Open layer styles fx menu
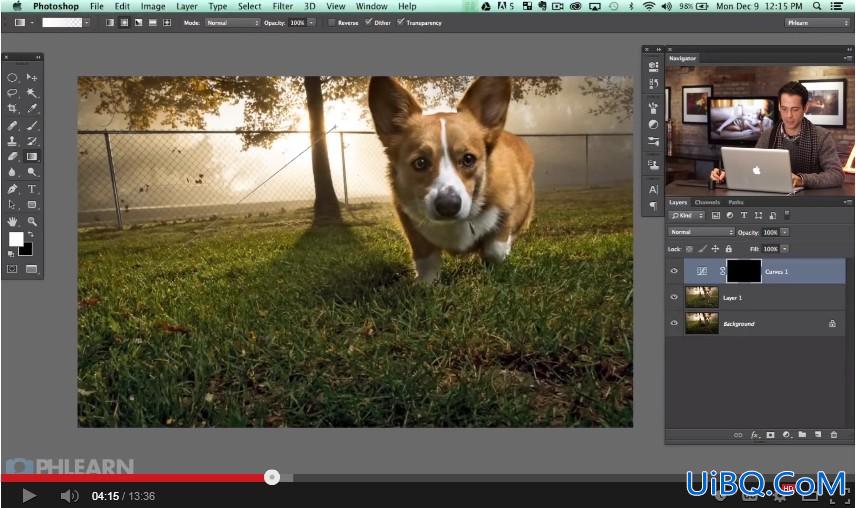The width and height of the screenshot is (856, 508). (754, 435)
